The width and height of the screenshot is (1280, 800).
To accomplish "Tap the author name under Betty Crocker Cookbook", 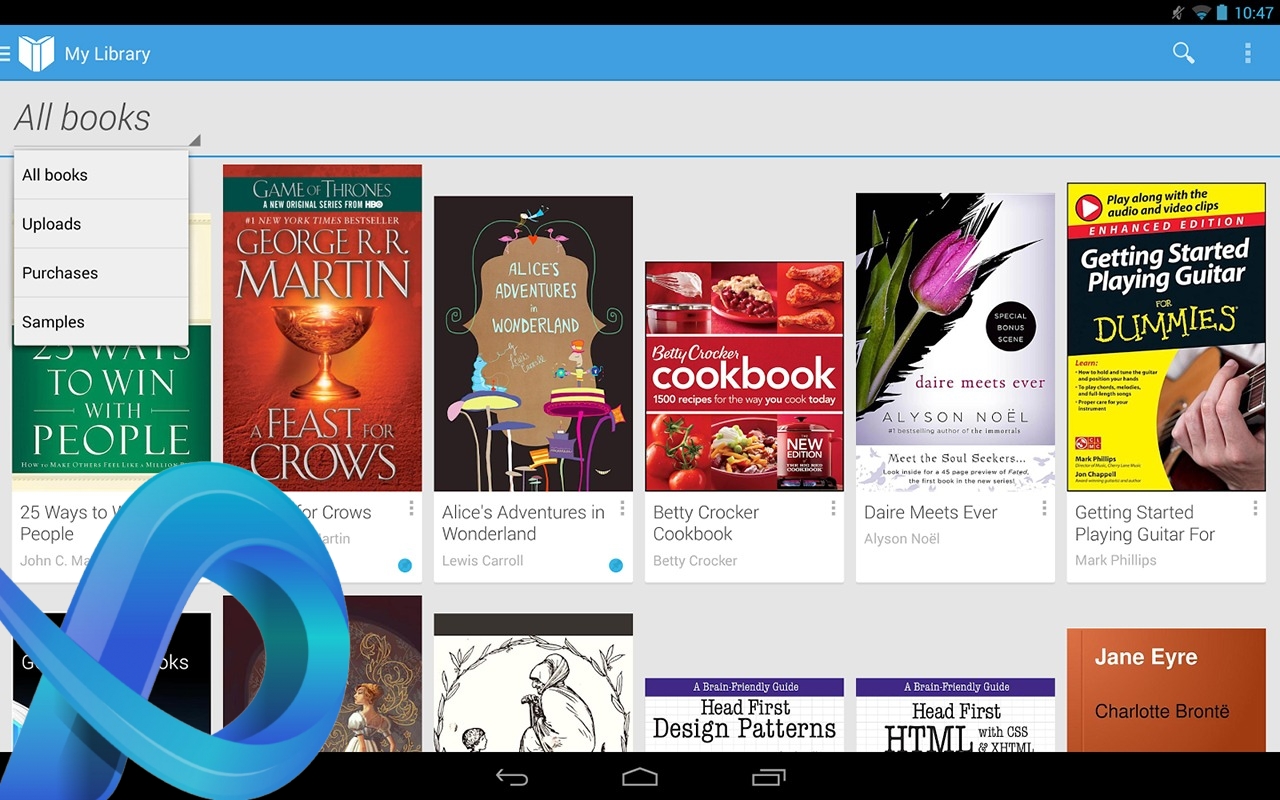I will 695,561.
